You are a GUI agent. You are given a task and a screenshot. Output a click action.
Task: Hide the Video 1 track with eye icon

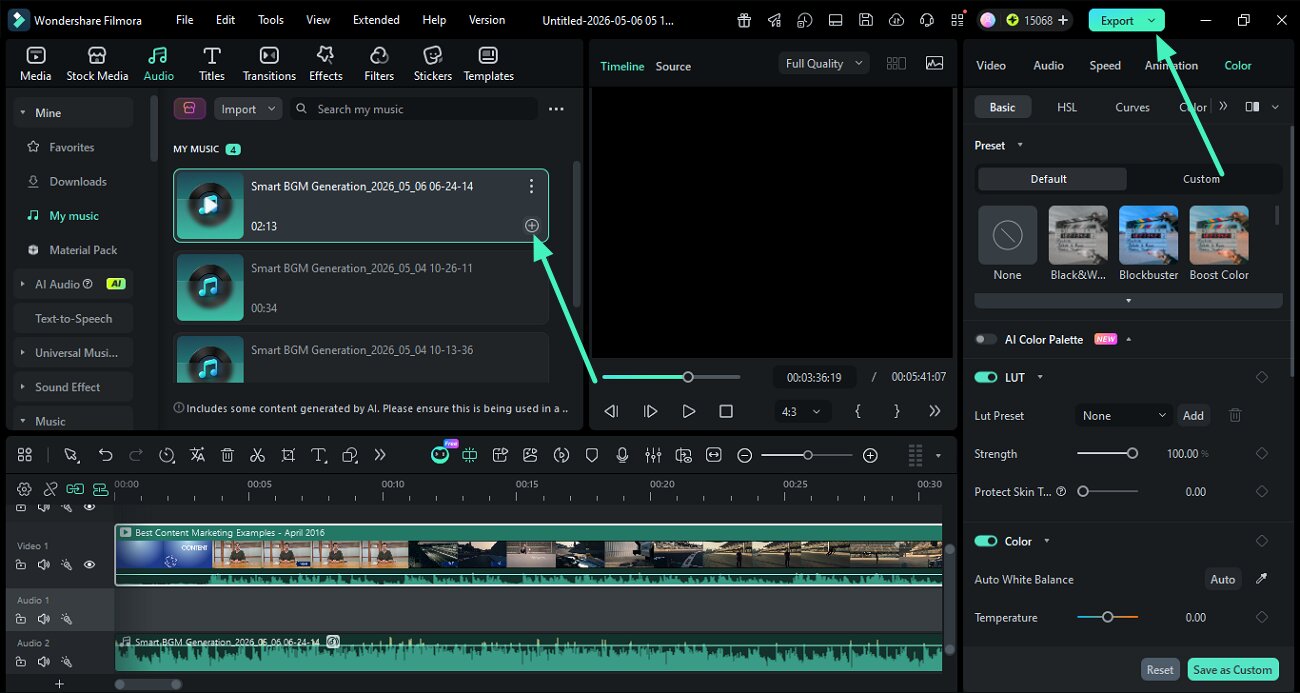pos(89,565)
